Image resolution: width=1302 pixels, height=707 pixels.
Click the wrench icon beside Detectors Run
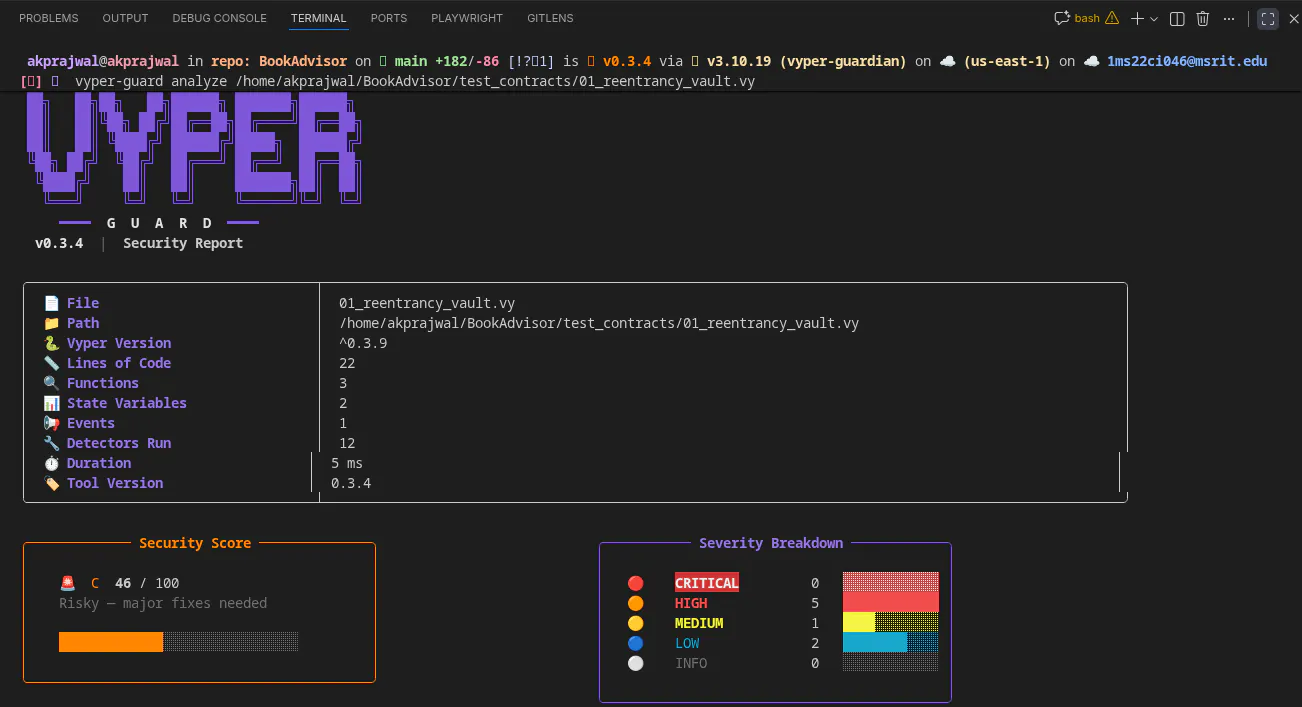point(51,443)
